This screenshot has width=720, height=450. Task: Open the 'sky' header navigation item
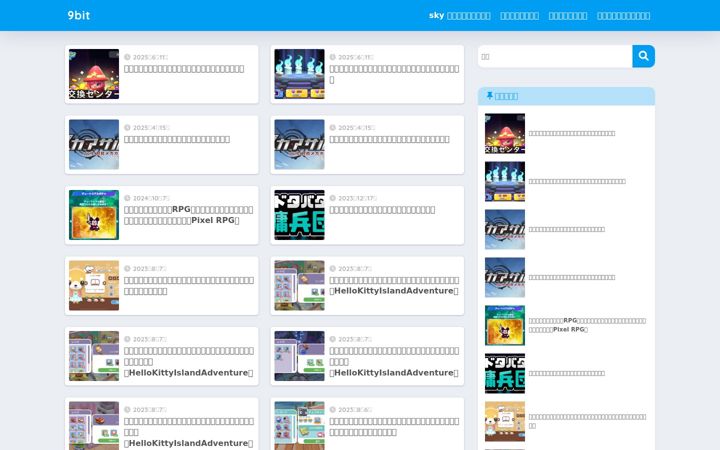460,16
